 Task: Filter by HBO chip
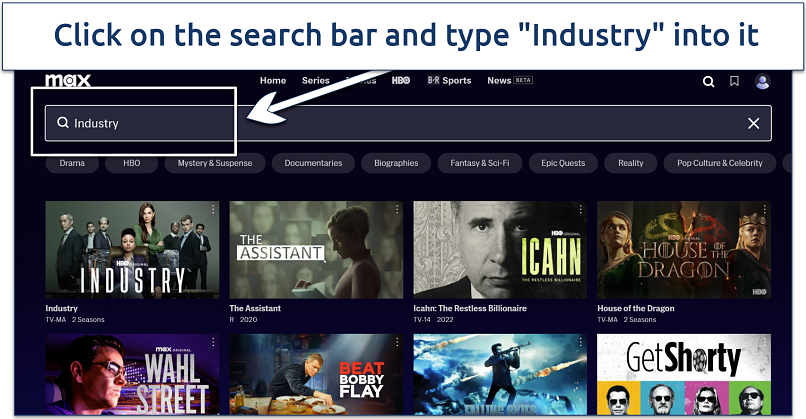coord(132,163)
